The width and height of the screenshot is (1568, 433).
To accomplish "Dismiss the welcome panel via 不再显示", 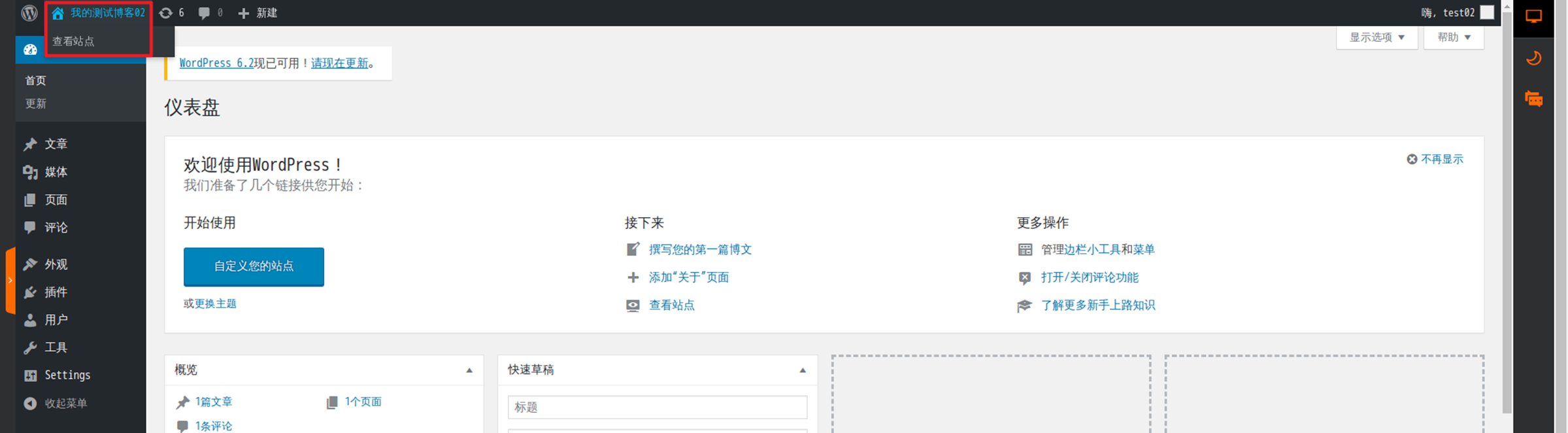I will 1435,159.
